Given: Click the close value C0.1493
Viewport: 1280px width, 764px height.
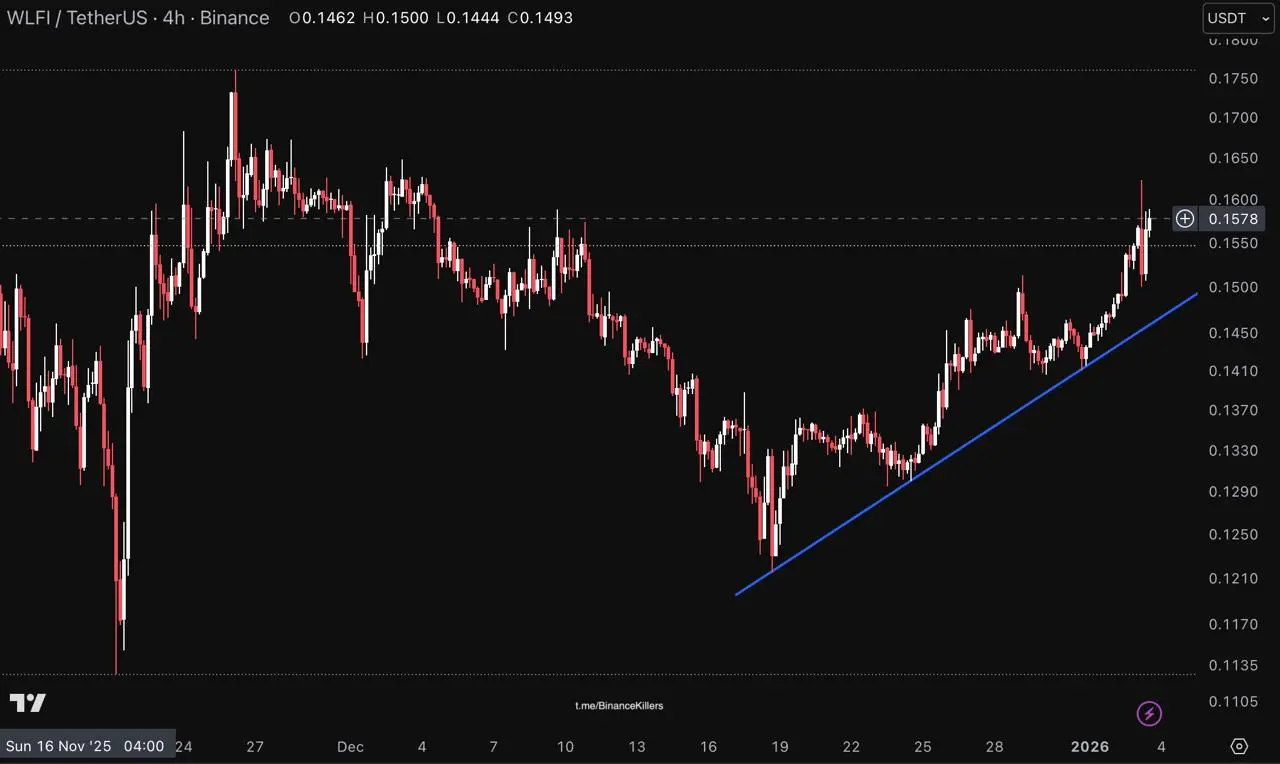Looking at the screenshot, I should click(x=540, y=18).
